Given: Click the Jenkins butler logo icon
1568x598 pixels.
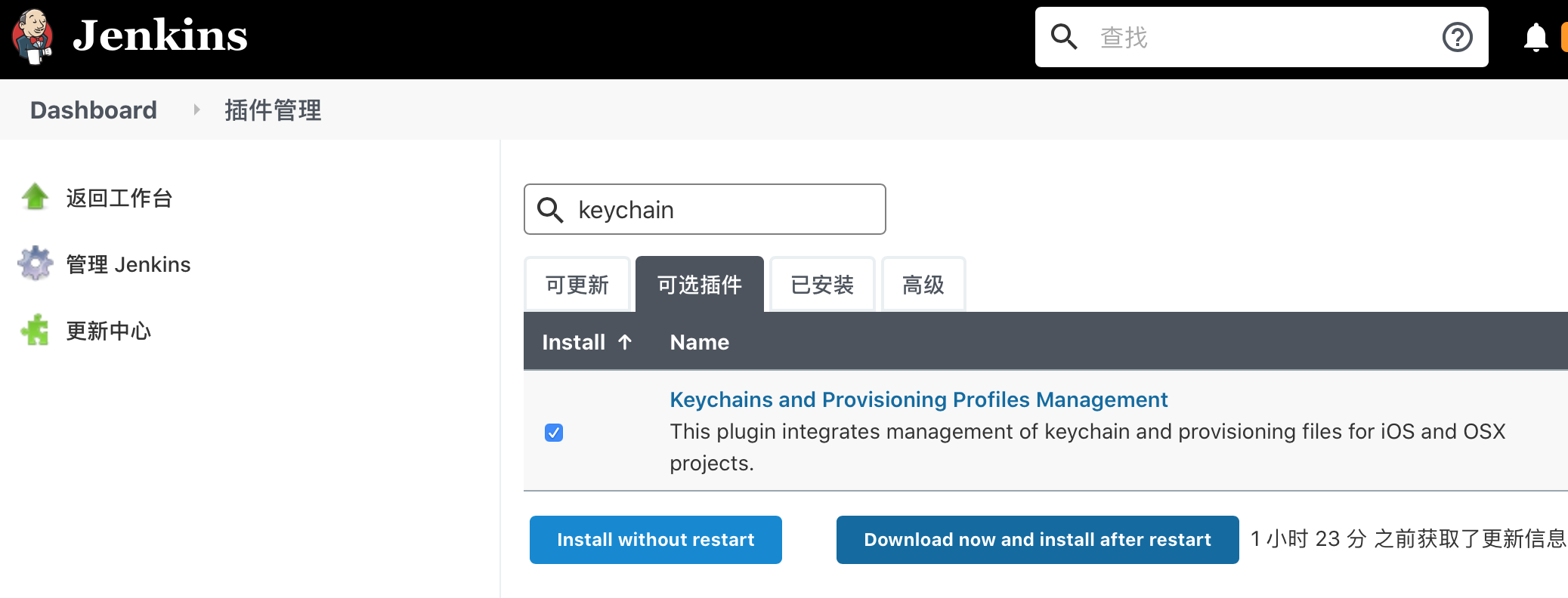Looking at the screenshot, I should click(x=32, y=36).
